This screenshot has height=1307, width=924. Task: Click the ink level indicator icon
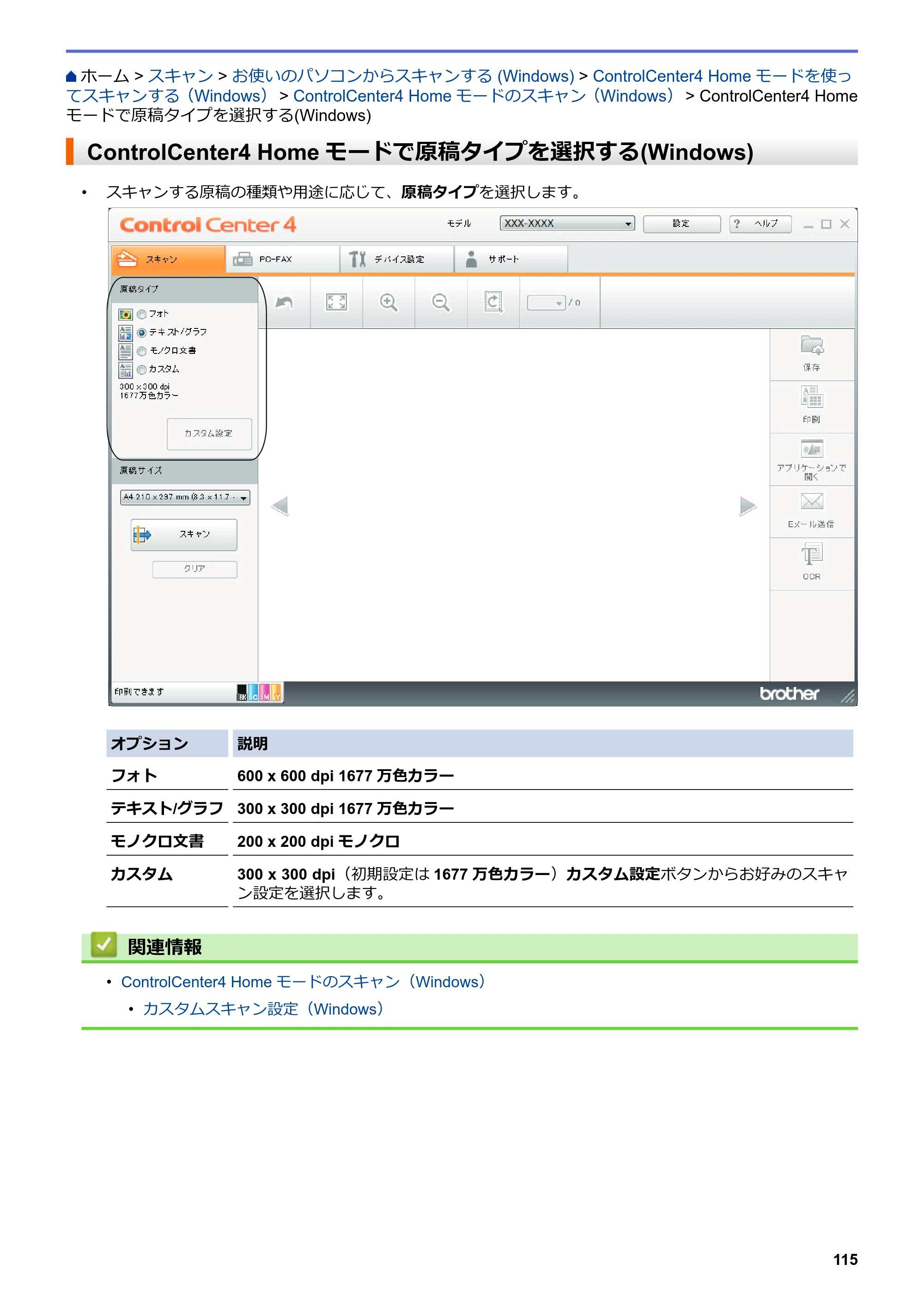[x=259, y=692]
